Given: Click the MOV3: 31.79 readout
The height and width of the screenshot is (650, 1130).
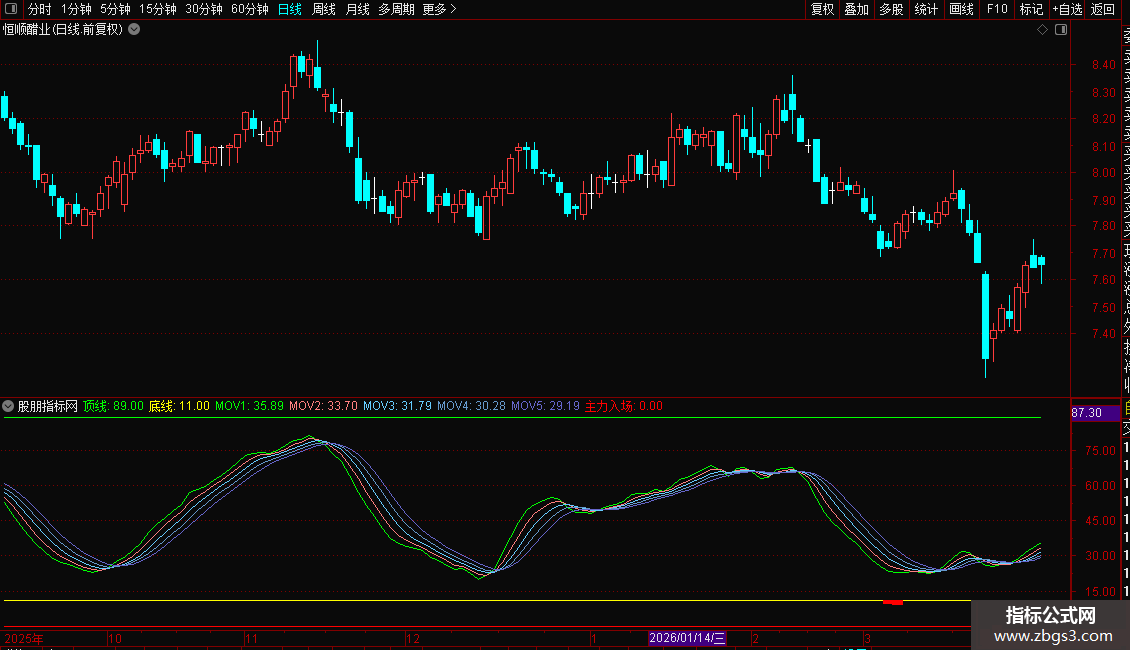Looking at the screenshot, I should click(397, 406).
